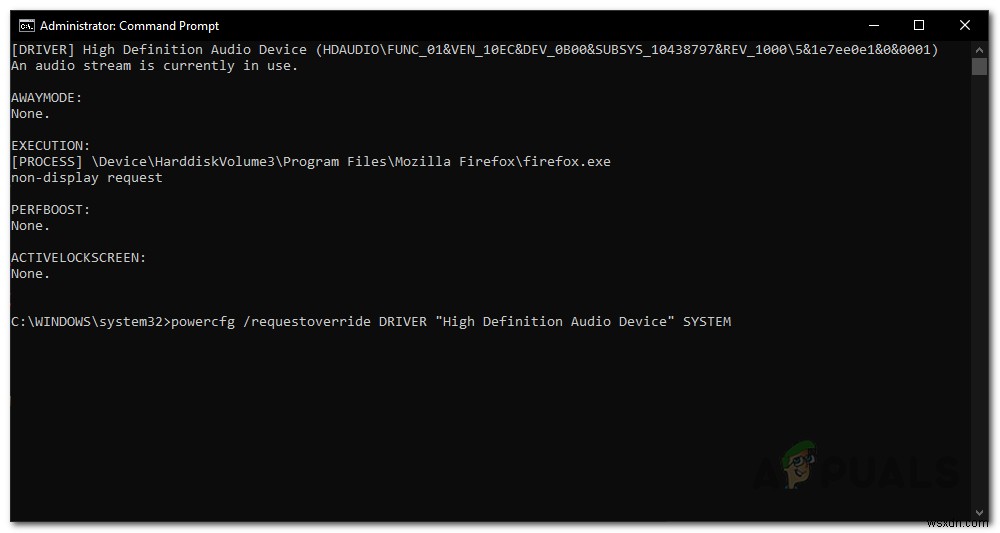Click the scrollbar thumb
The image size is (1000, 533).
click(979, 66)
